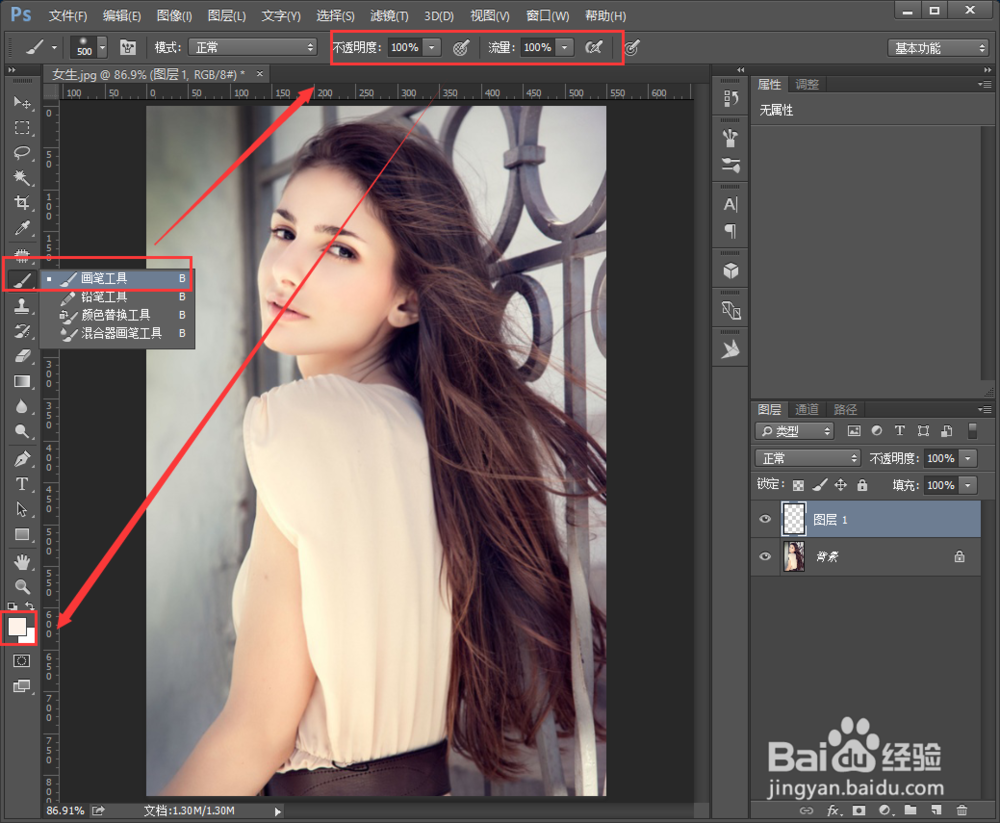Toggle visibility of 图层 1 layer
This screenshot has height=823, width=1000.
tap(765, 519)
